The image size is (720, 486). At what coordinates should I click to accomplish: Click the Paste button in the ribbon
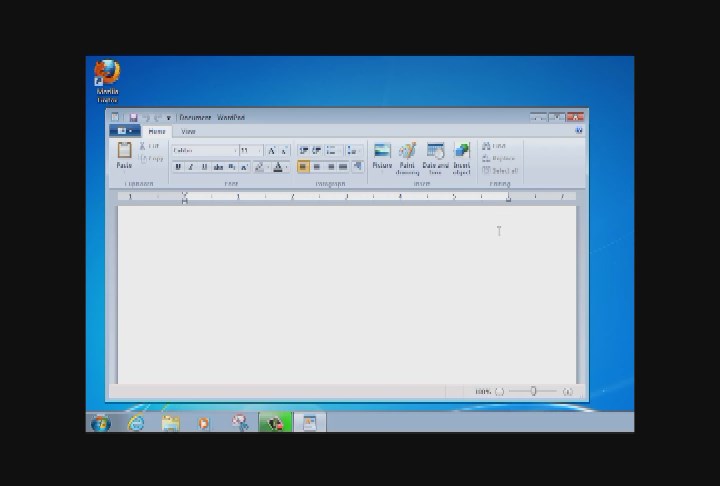coord(124,154)
